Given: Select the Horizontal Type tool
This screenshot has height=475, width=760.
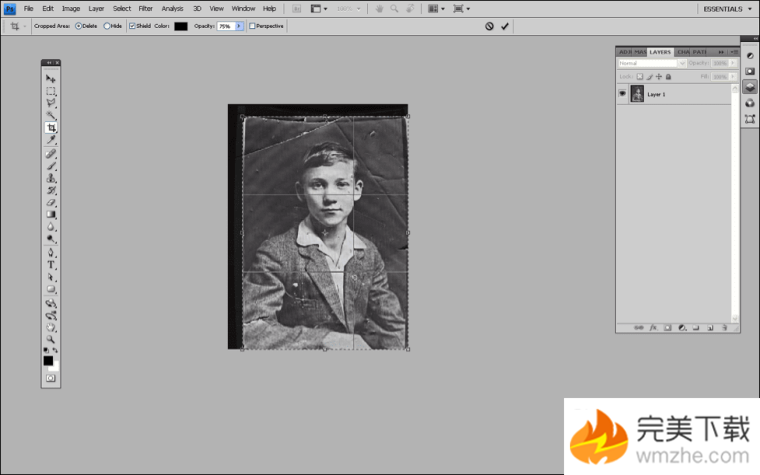Looking at the screenshot, I should (51, 265).
